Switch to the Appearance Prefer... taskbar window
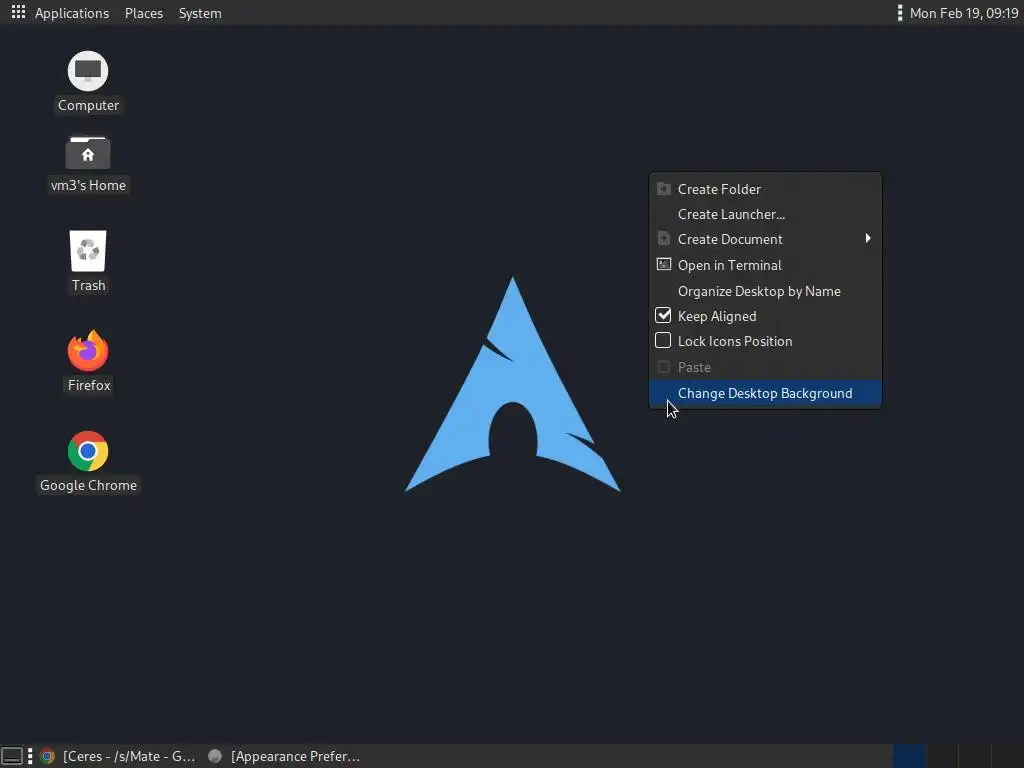 point(285,756)
